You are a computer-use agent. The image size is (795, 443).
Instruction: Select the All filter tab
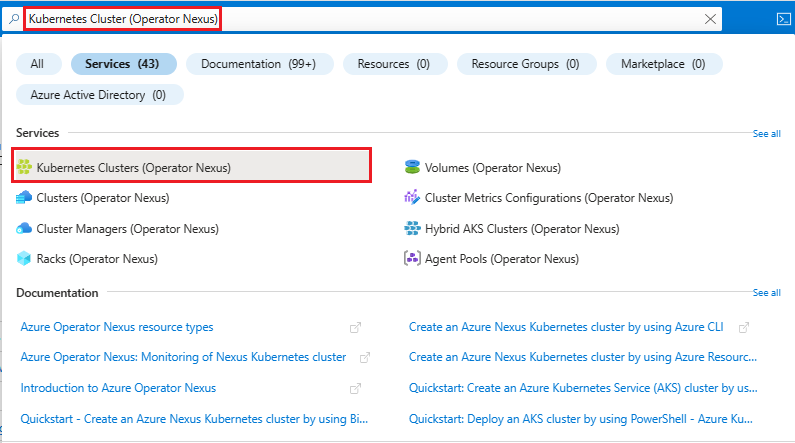[37, 64]
